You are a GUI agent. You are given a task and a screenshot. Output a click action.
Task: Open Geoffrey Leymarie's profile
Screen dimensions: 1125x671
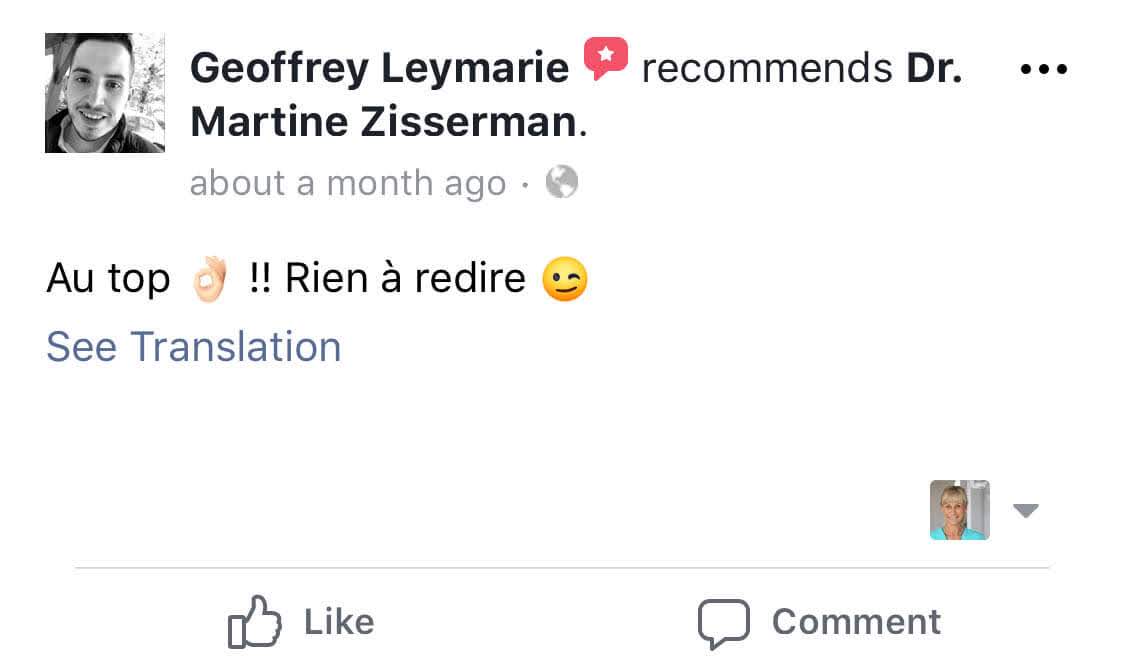380,66
